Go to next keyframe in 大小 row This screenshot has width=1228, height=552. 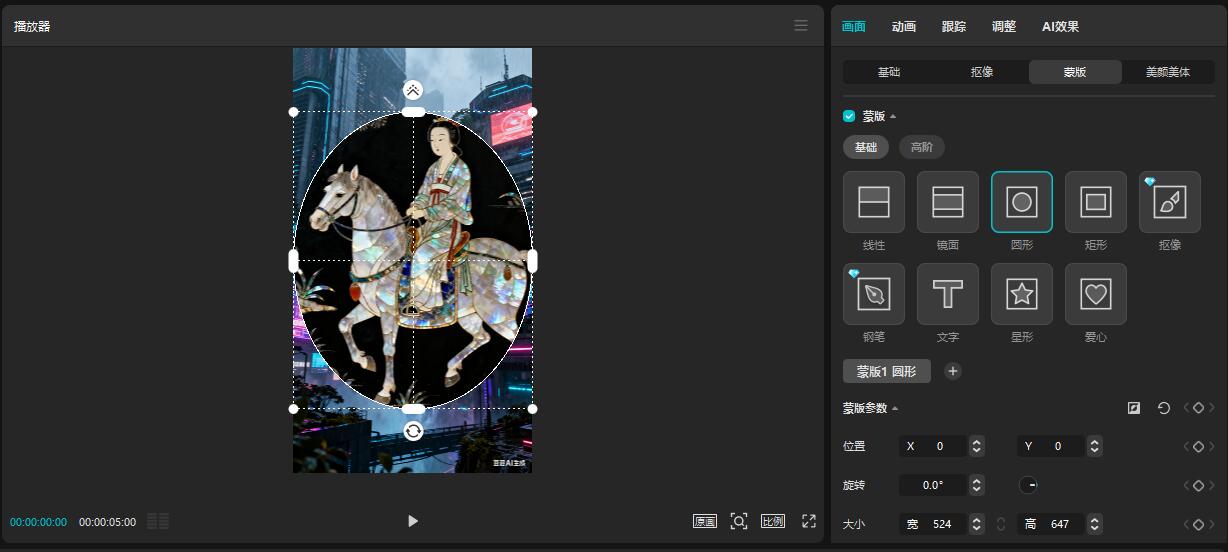(1212, 524)
